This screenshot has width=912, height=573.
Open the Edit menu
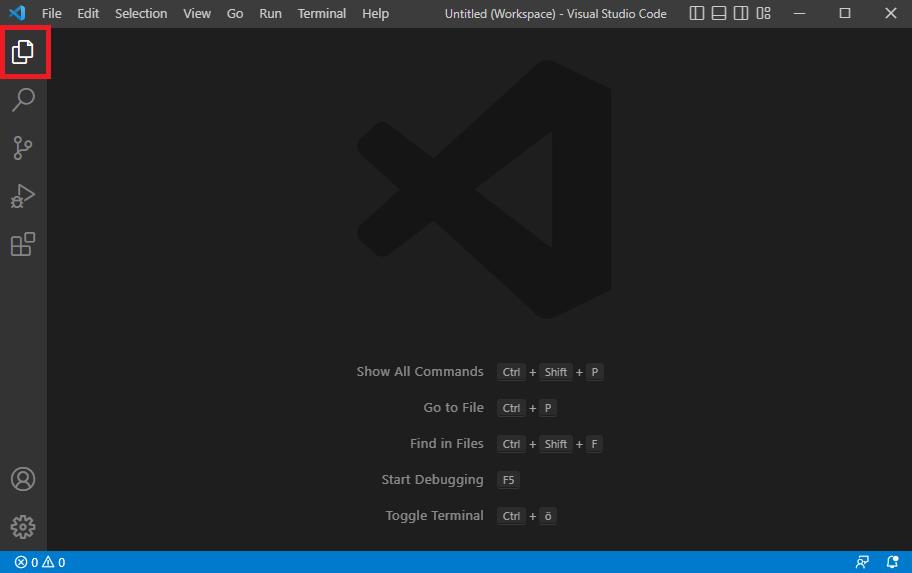click(88, 13)
